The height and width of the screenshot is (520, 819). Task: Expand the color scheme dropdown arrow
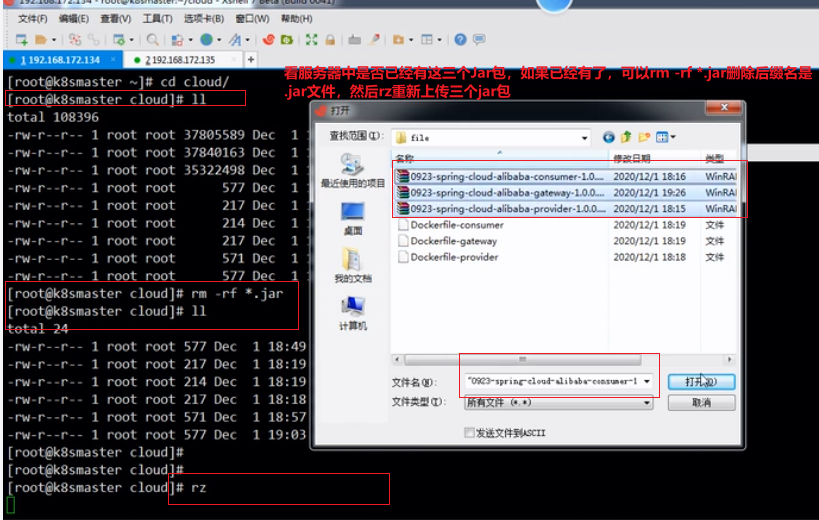click(x=191, y=40)
